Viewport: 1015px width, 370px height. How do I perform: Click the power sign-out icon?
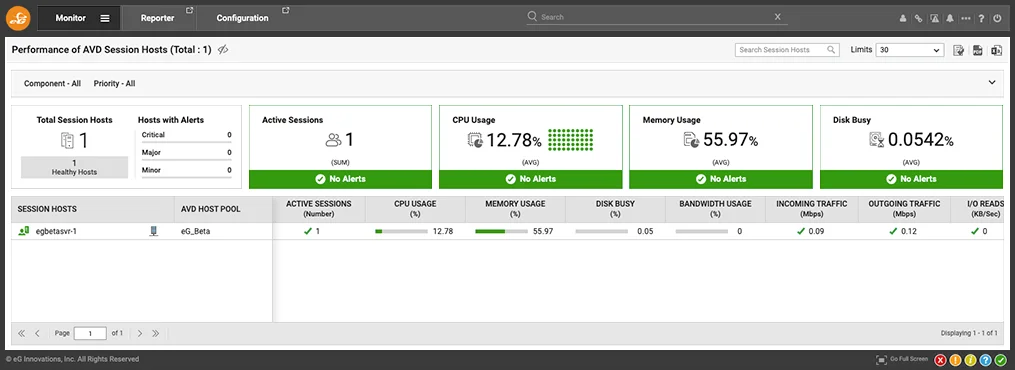(x=997, y=19)
